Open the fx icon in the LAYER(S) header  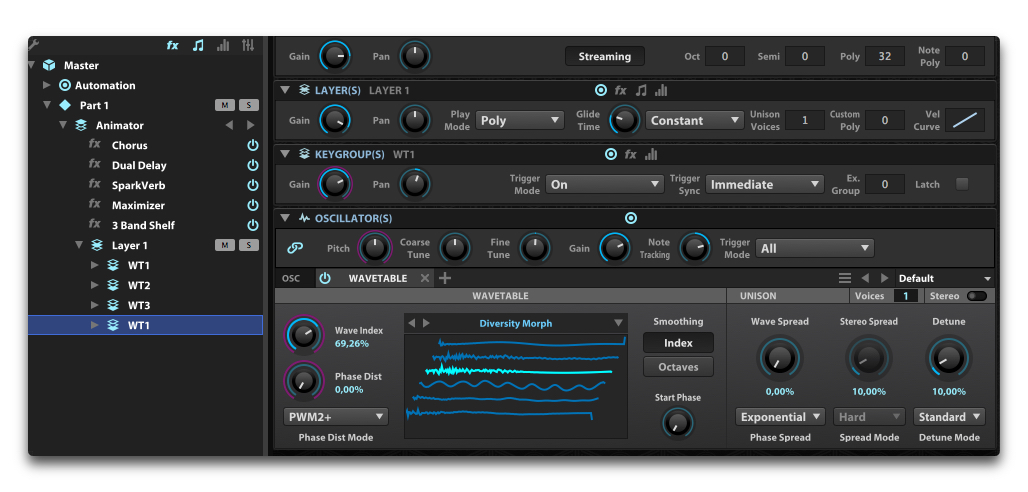[620, 91]
